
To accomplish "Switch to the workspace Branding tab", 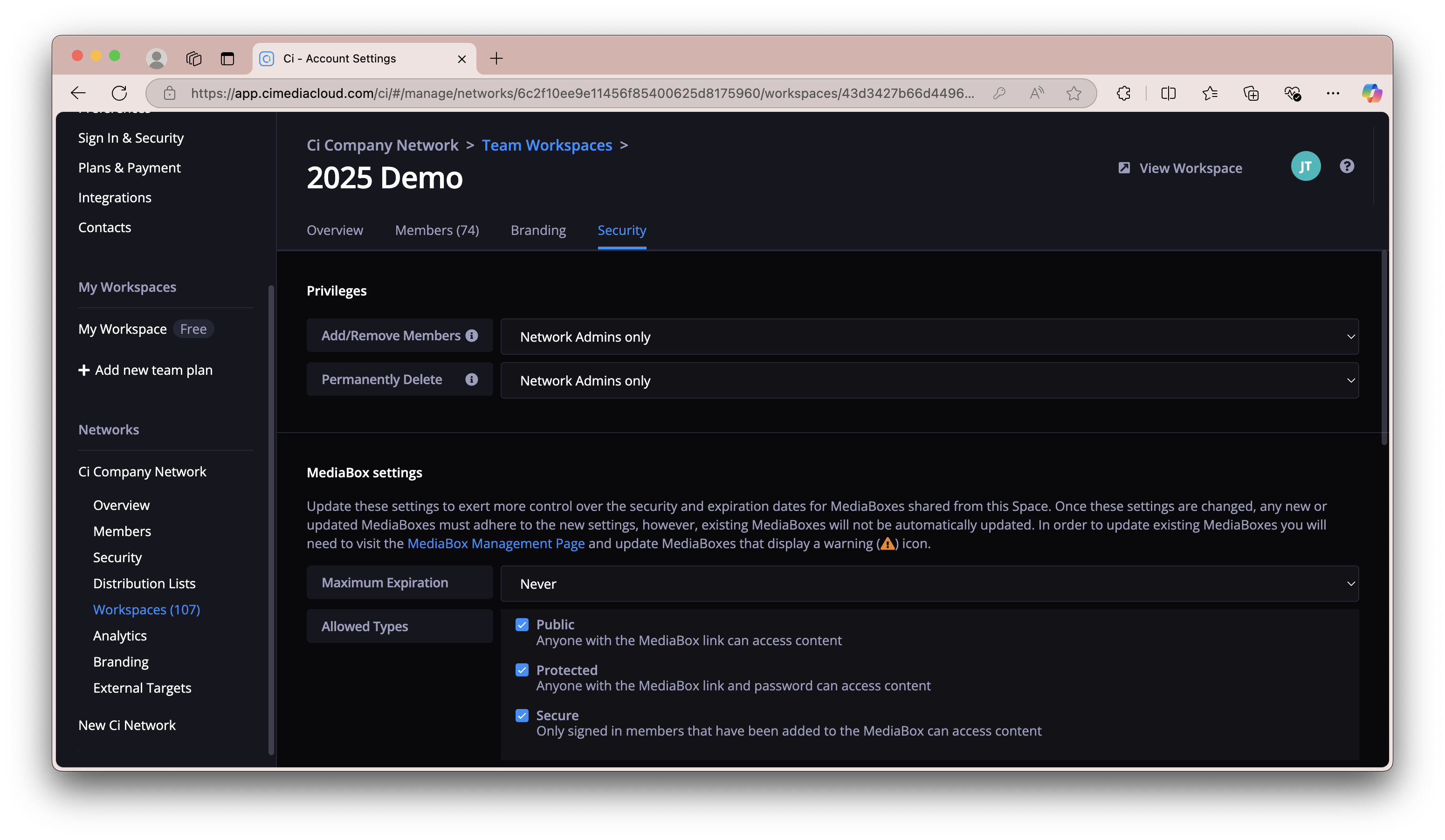I will [x=538, y=230].
